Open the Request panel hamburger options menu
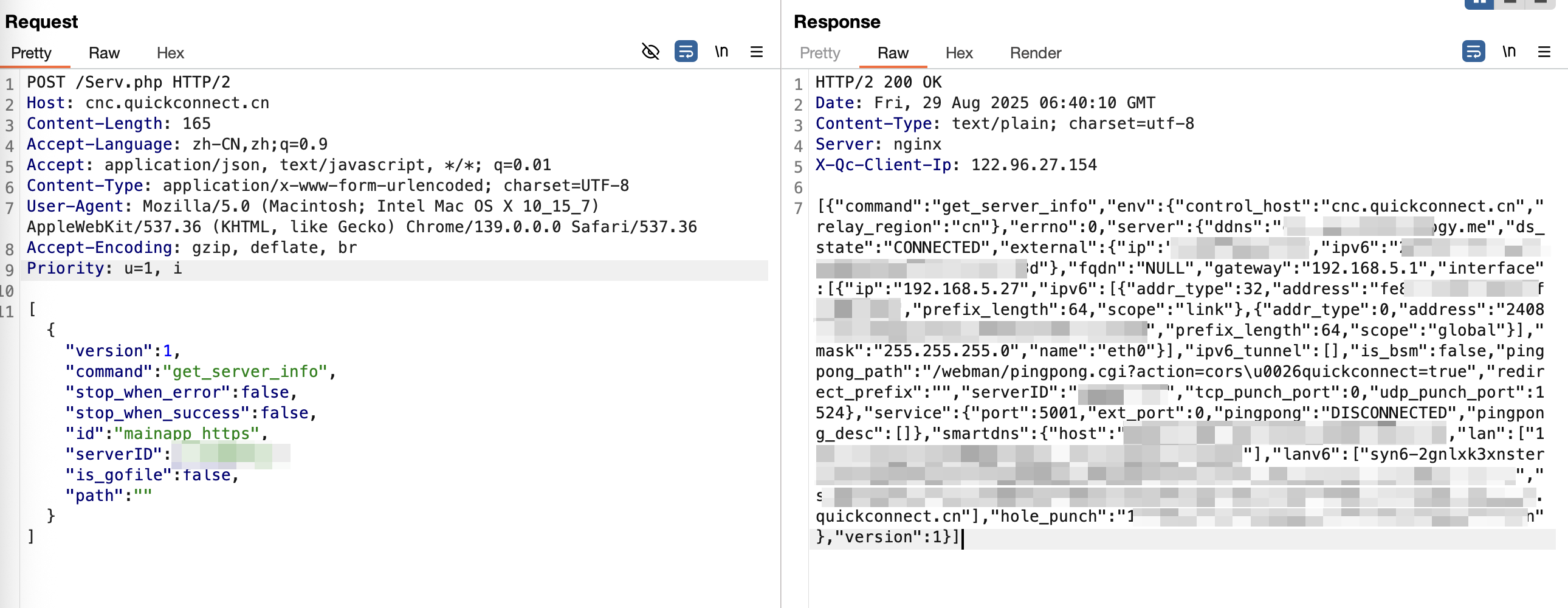Viewport: 1568px width, 608px height. [756, 52]
